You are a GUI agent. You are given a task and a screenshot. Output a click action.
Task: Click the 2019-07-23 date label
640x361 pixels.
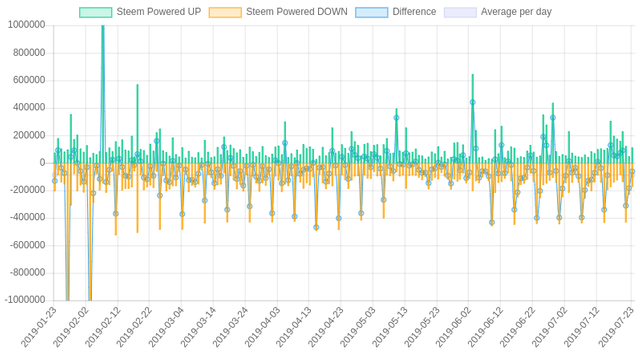616,328
